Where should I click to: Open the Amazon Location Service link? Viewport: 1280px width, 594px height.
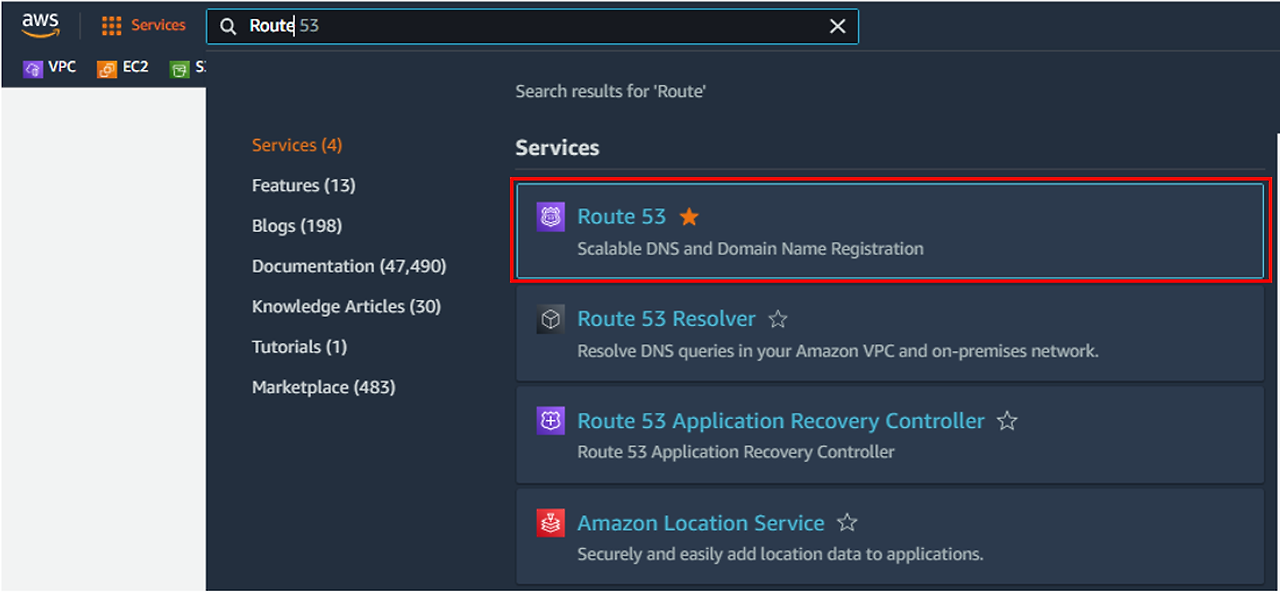click(701, 523)
